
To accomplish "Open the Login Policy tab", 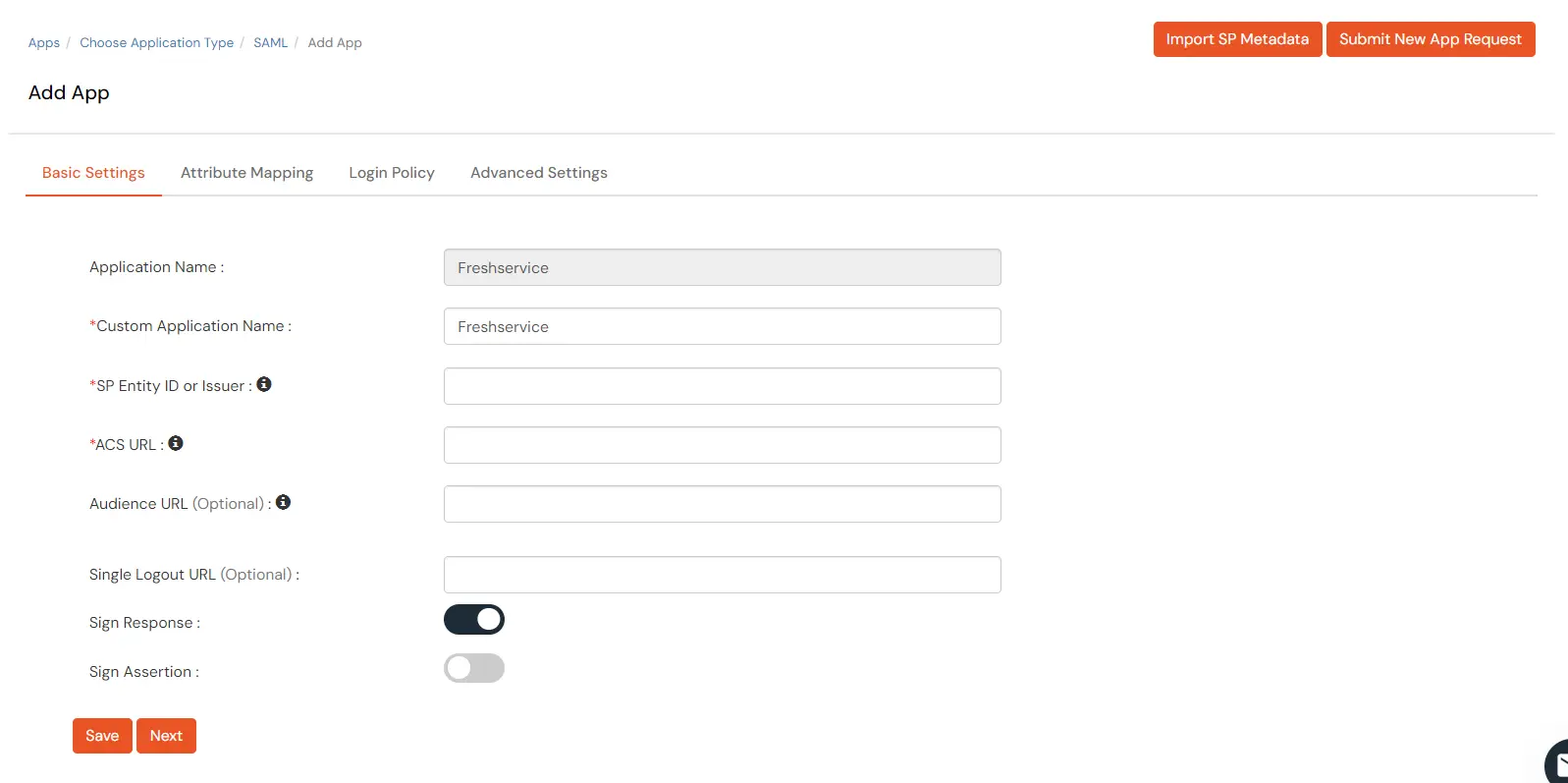I will [x=392, y=173].
